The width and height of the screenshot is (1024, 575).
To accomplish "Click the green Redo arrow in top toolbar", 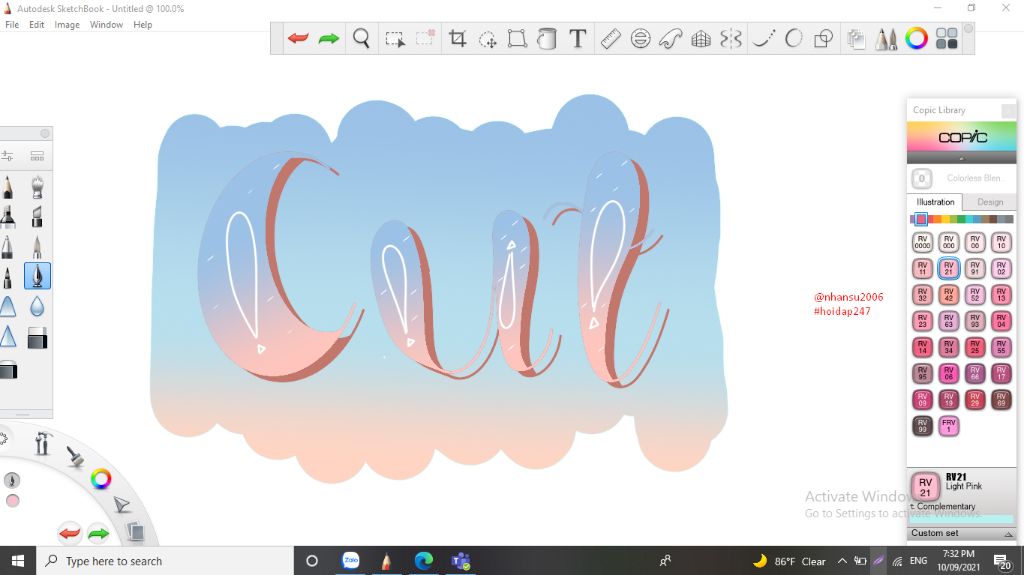I will (328, 39).
